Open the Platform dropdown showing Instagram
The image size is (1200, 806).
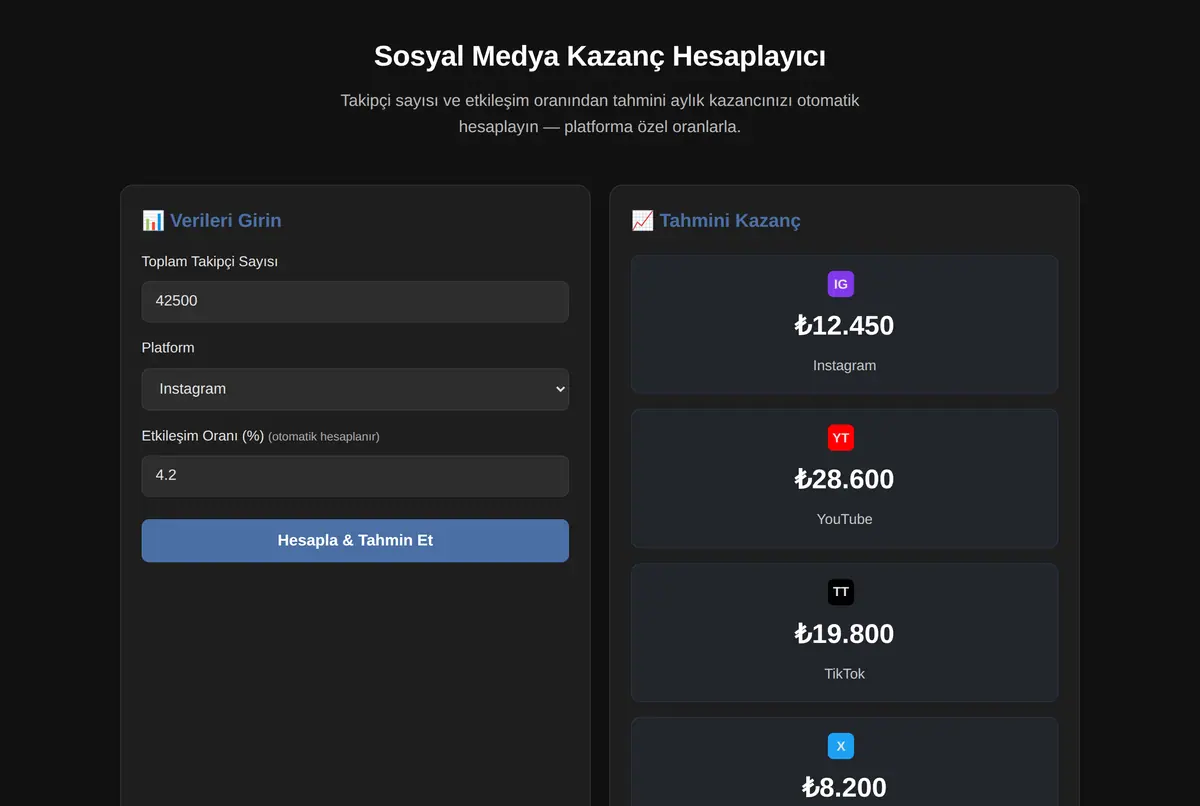point(355,389)
